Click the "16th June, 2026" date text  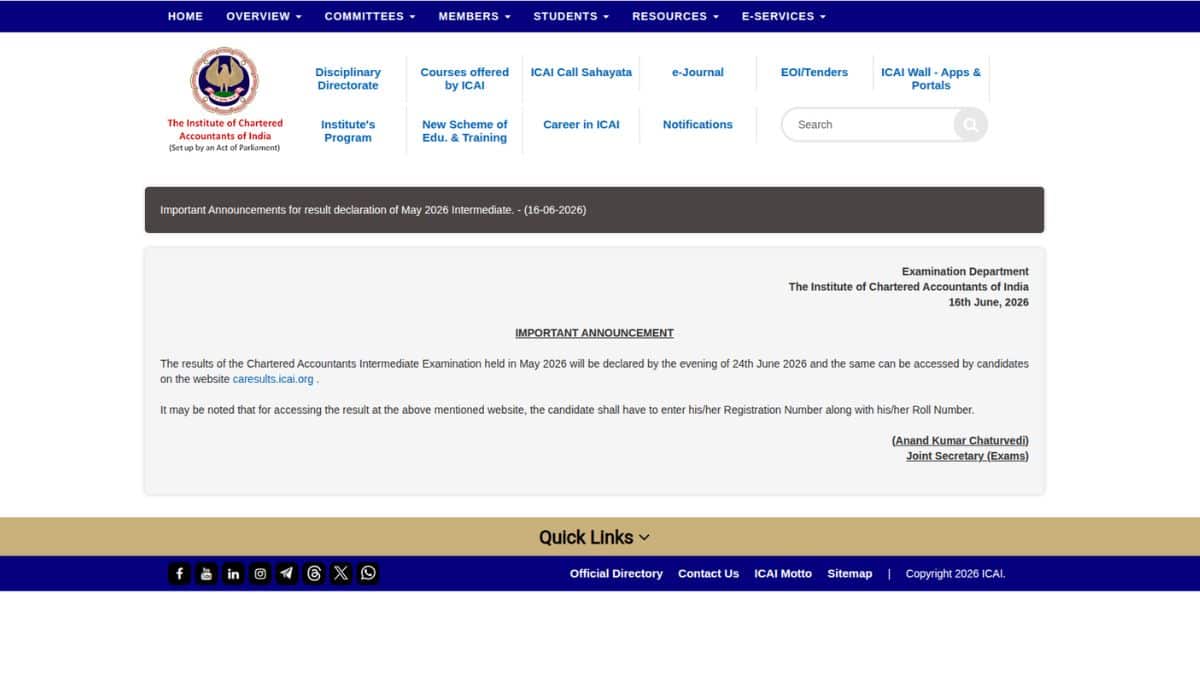[x=988, y=302]
